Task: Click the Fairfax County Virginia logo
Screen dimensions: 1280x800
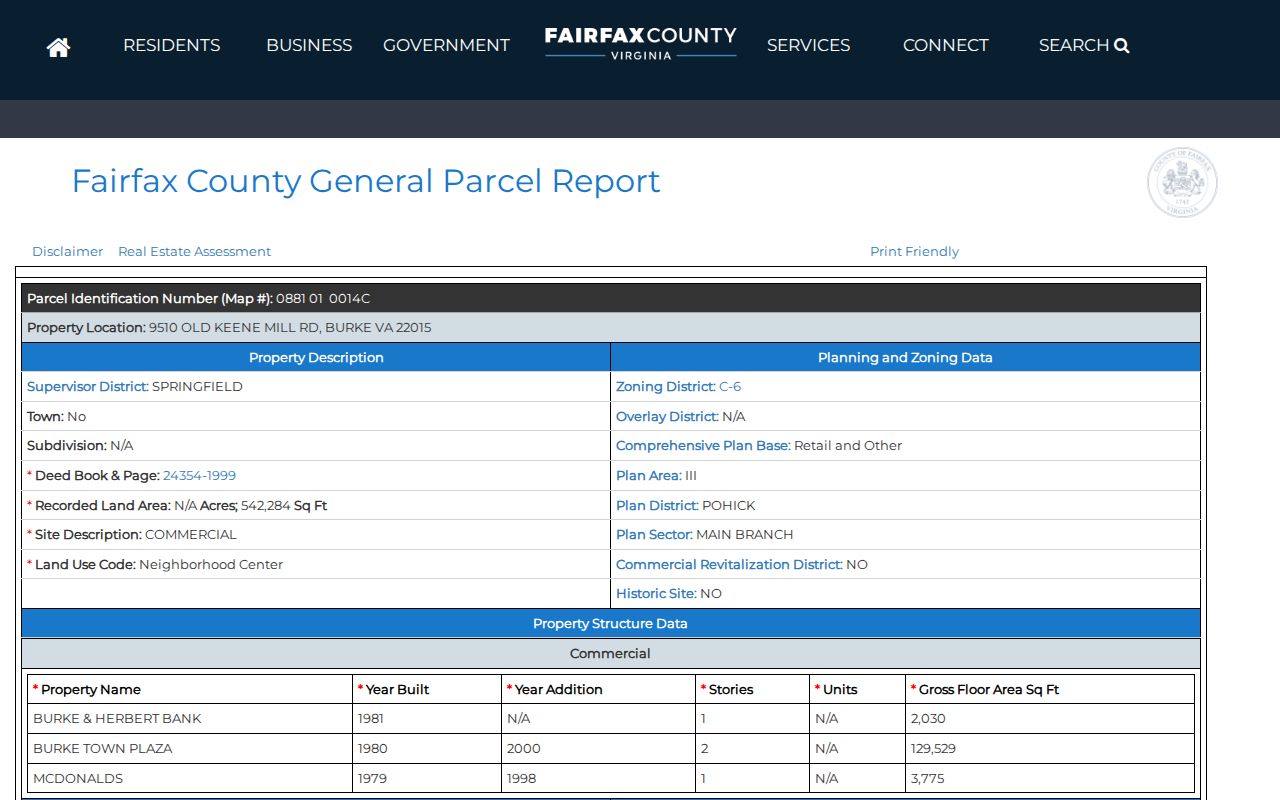Action: pos(640,43)
